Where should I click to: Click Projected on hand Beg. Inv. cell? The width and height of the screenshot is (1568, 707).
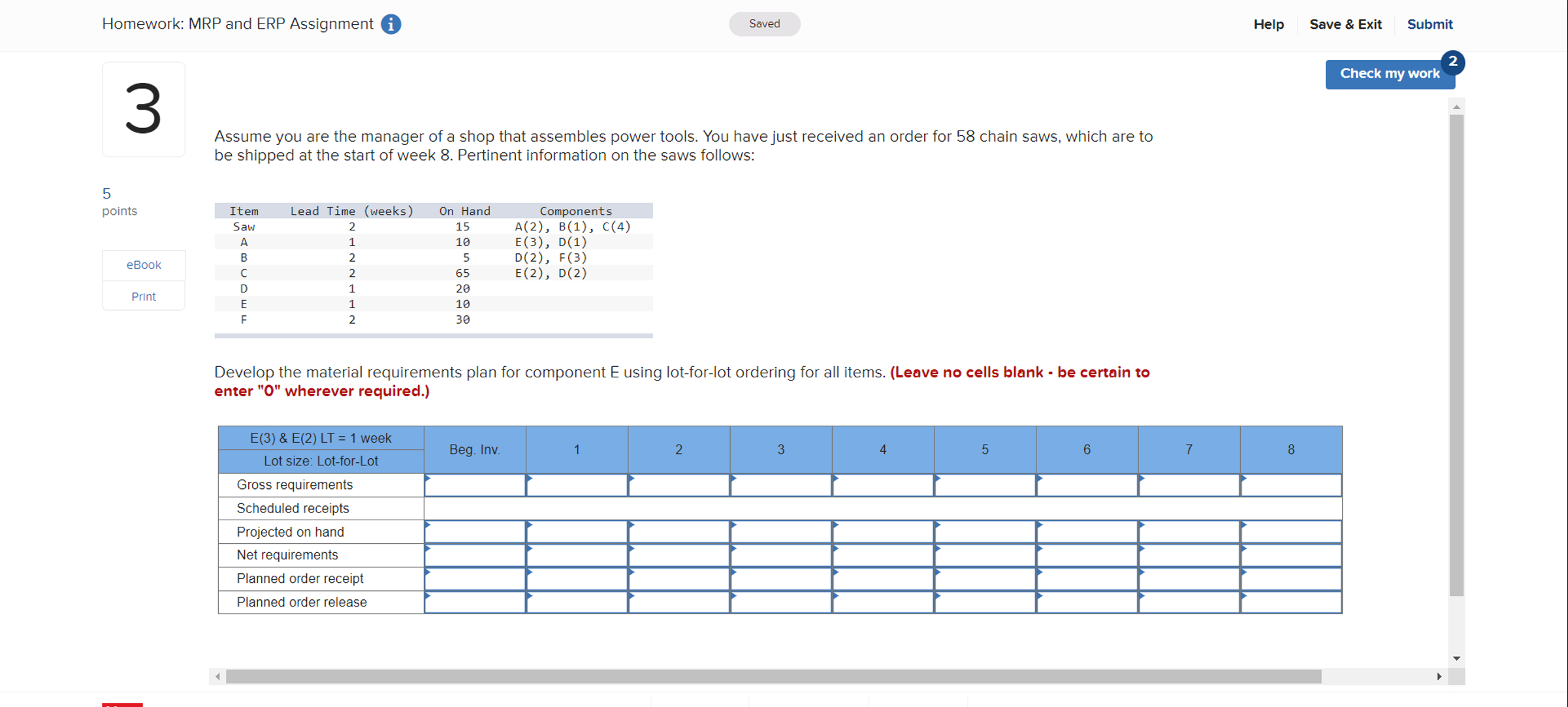point(475,531)
